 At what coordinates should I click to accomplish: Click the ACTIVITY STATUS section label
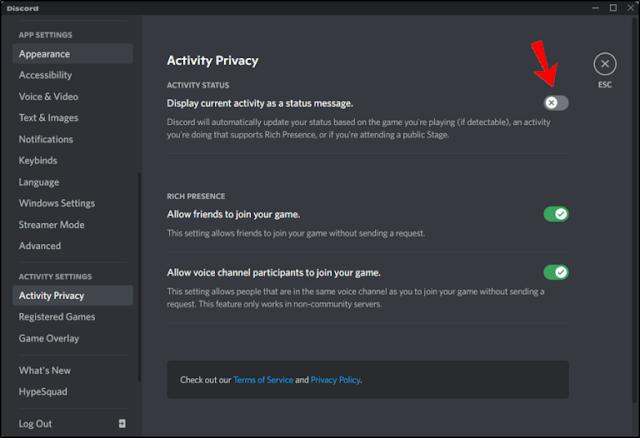[x=198, y=85]
